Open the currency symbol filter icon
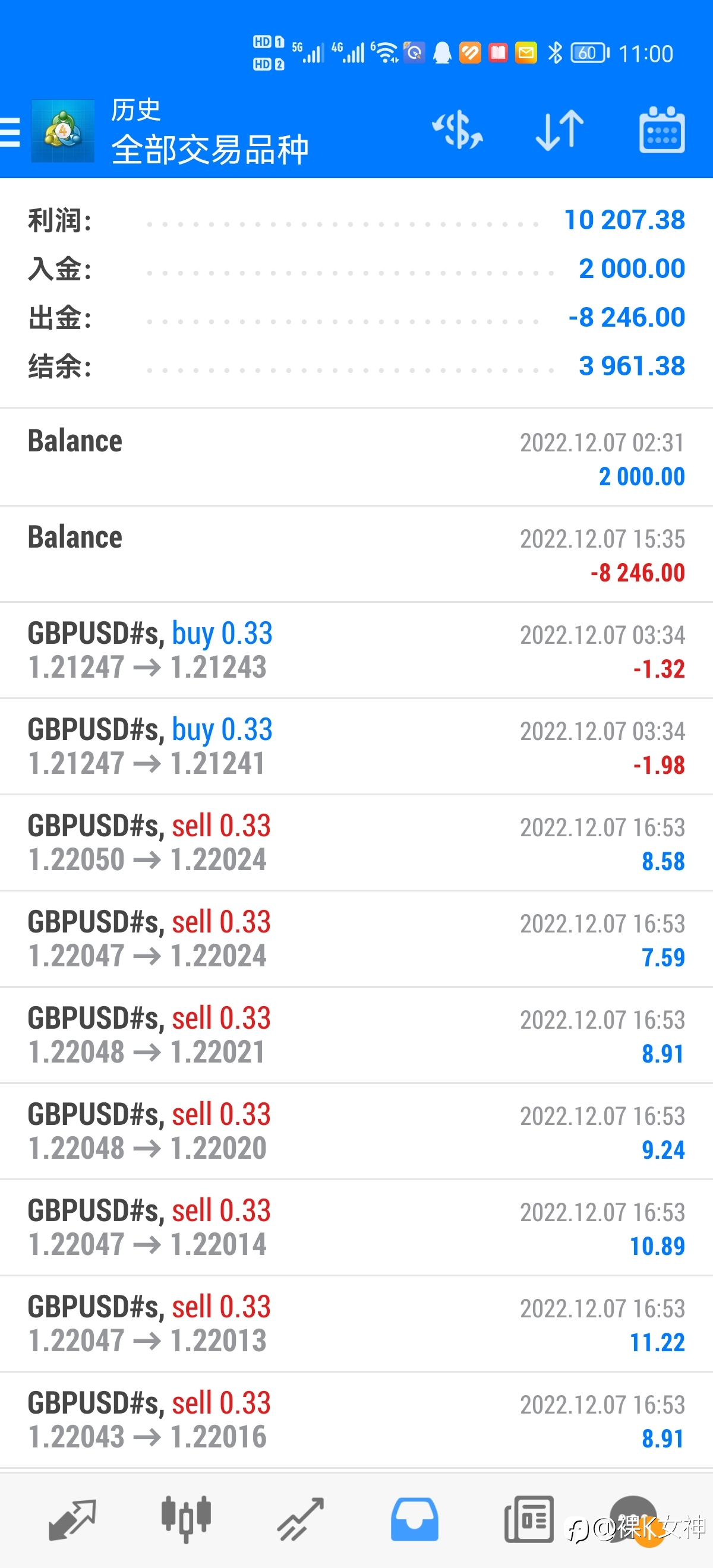 (x=458, y=130)
